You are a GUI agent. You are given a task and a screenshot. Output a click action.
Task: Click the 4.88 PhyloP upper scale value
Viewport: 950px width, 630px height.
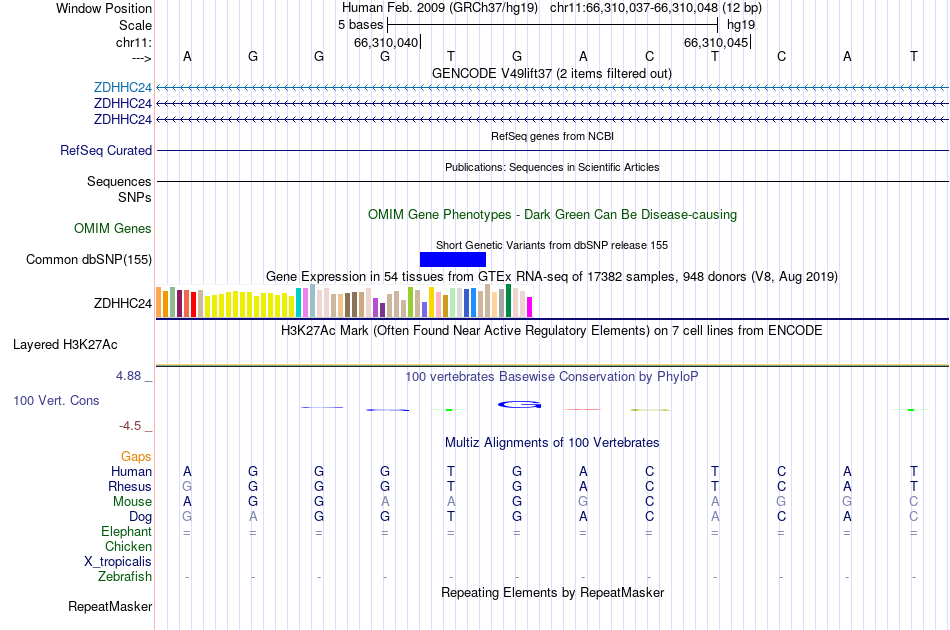click(x=128, y=376)
